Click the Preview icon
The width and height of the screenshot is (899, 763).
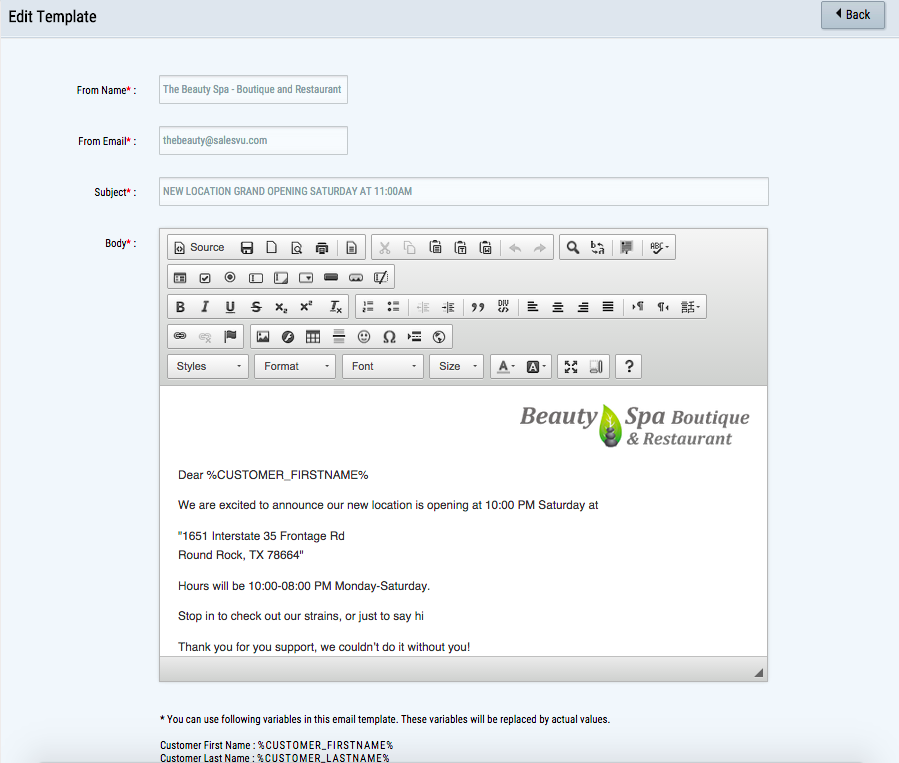pos(296,248)
